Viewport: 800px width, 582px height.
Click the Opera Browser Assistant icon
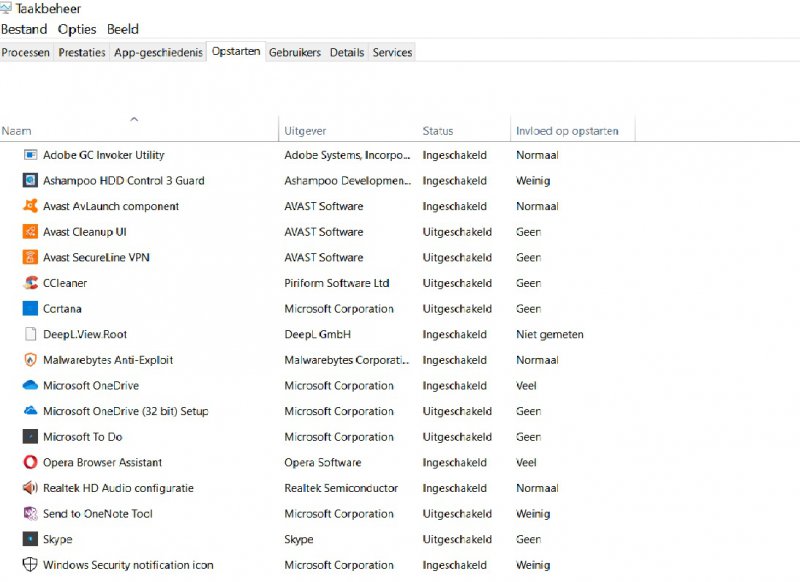pos(30,462)
